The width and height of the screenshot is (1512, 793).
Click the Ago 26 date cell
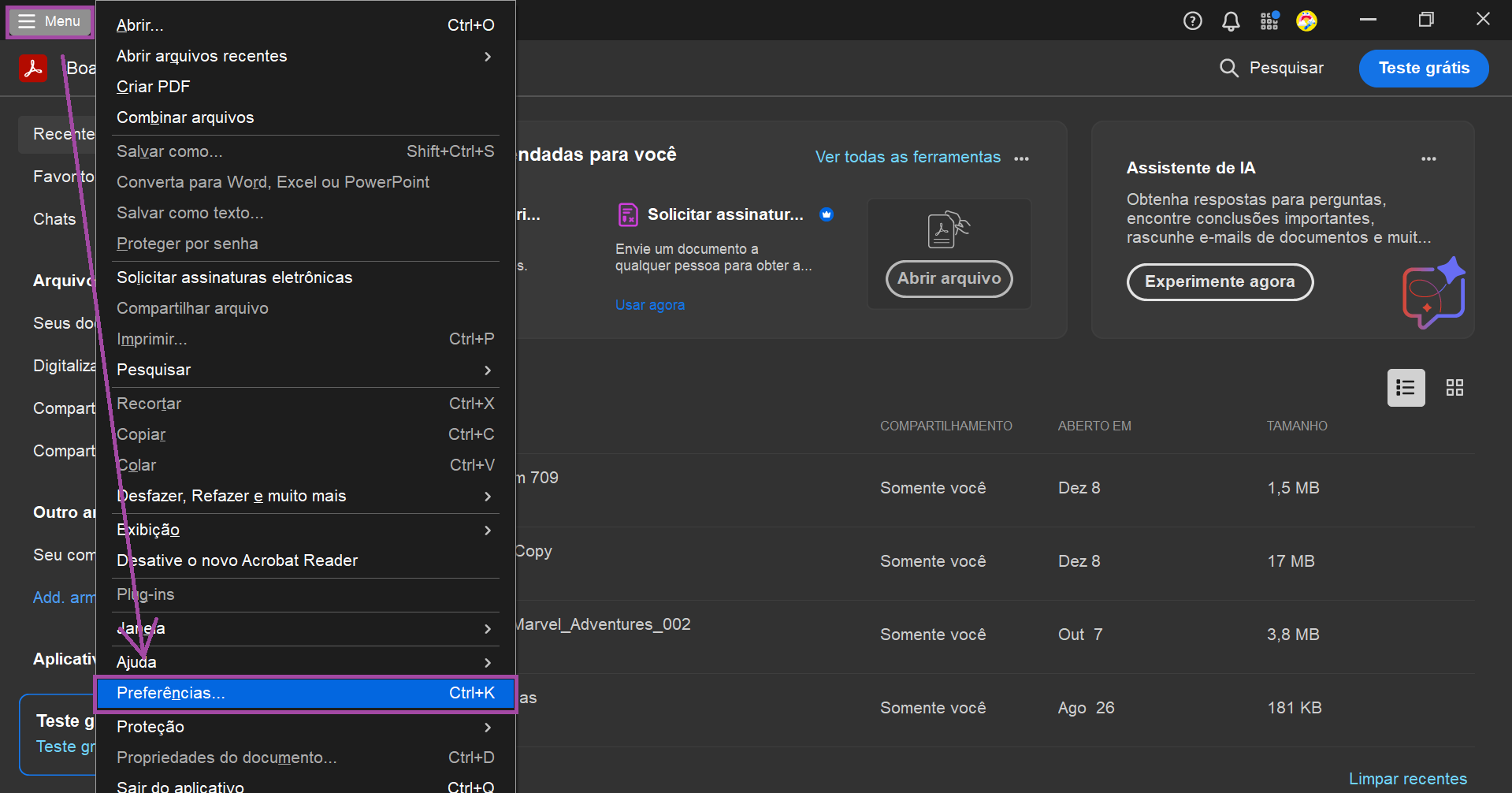pyautogui.click(x=1087, y=708)
